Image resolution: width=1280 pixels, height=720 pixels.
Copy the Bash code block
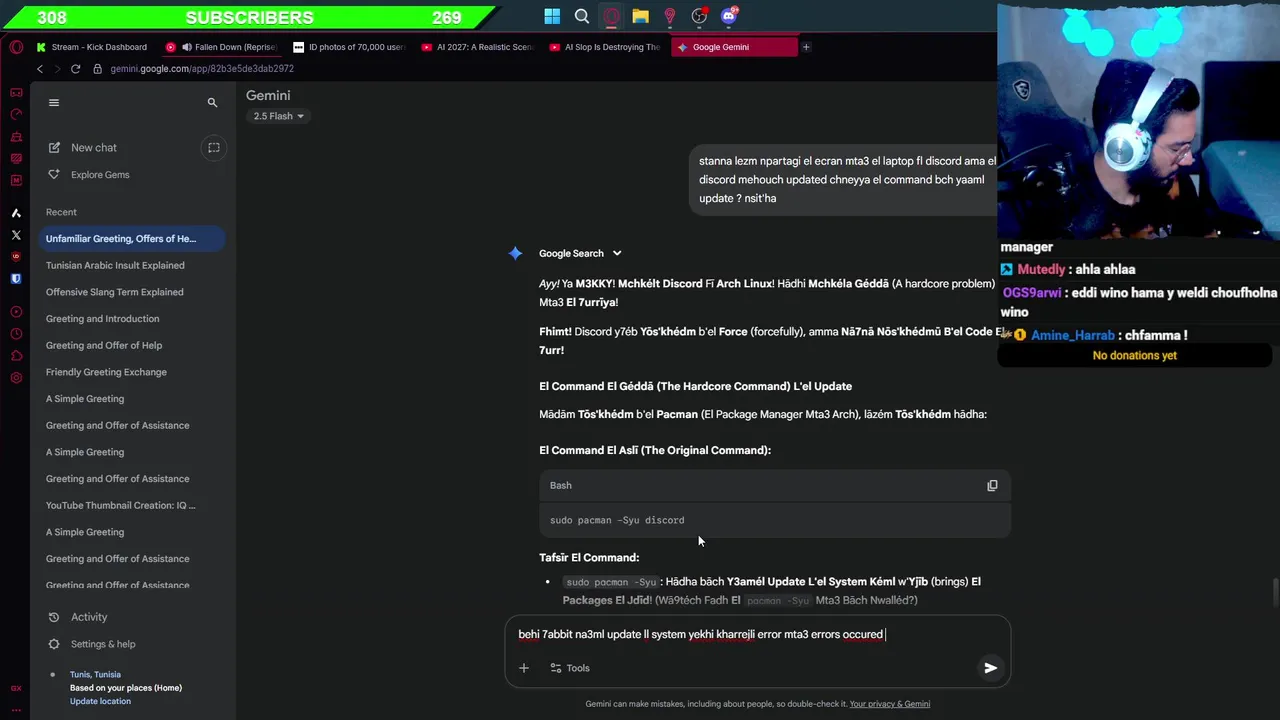coord(992,485)
